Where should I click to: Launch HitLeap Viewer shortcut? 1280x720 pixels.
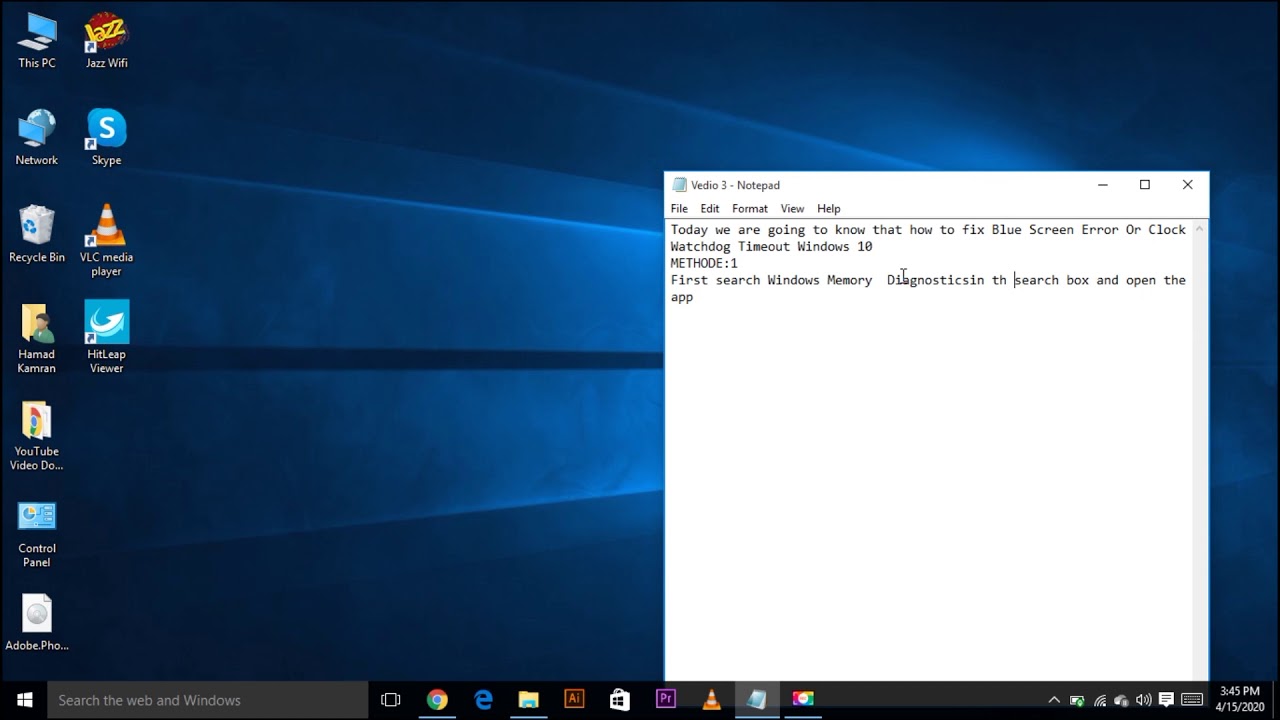(106, 338)
